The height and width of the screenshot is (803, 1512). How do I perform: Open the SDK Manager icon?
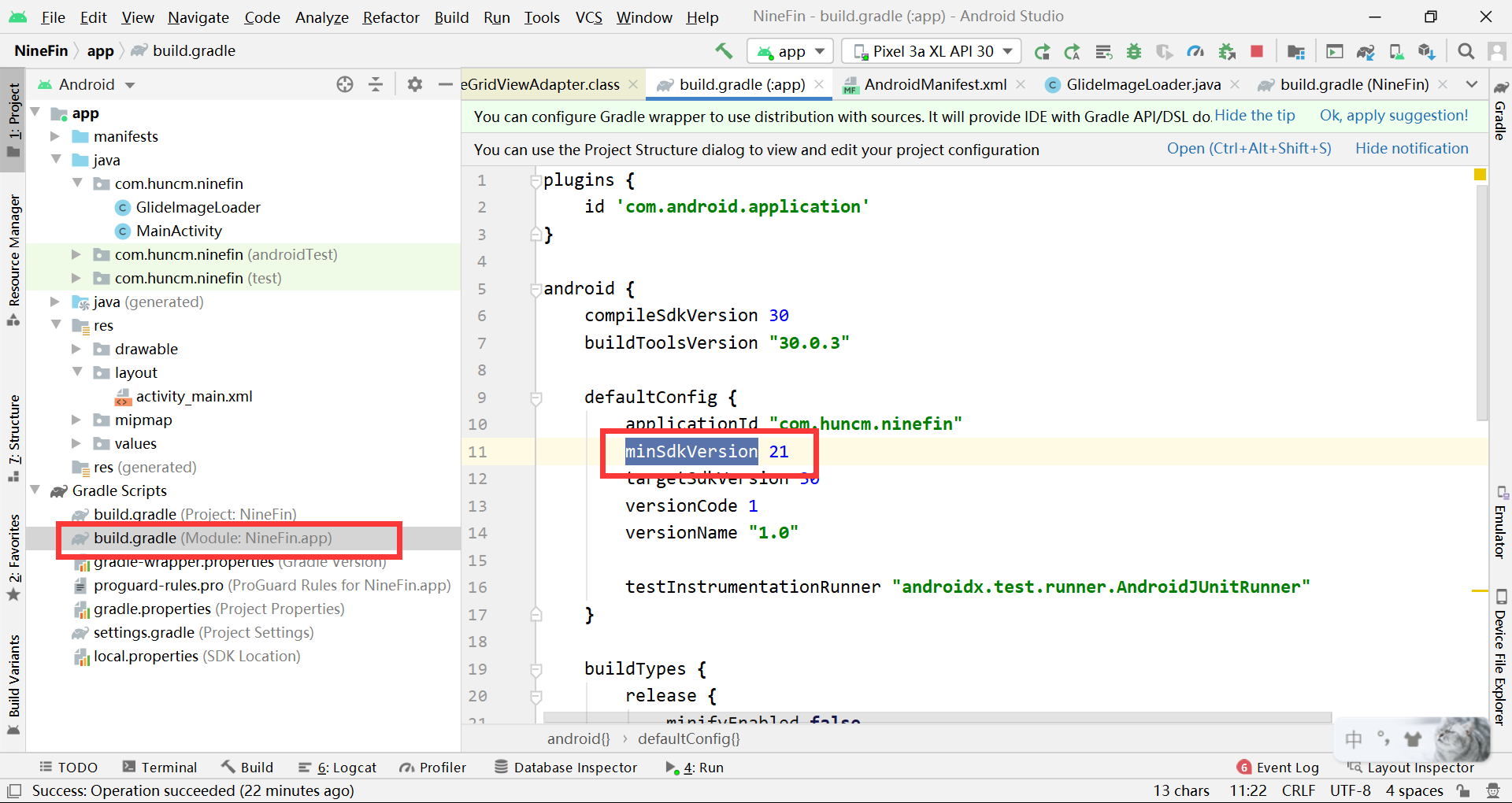(1427, 52)
